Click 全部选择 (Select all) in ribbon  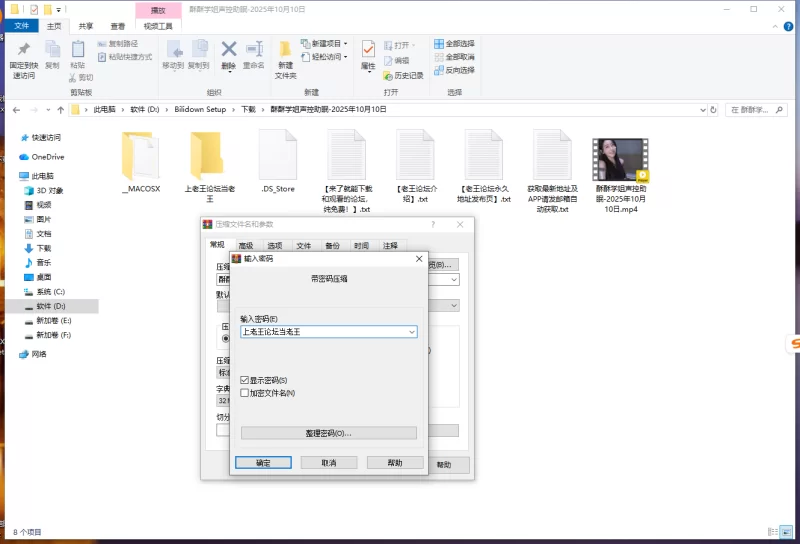454,44
